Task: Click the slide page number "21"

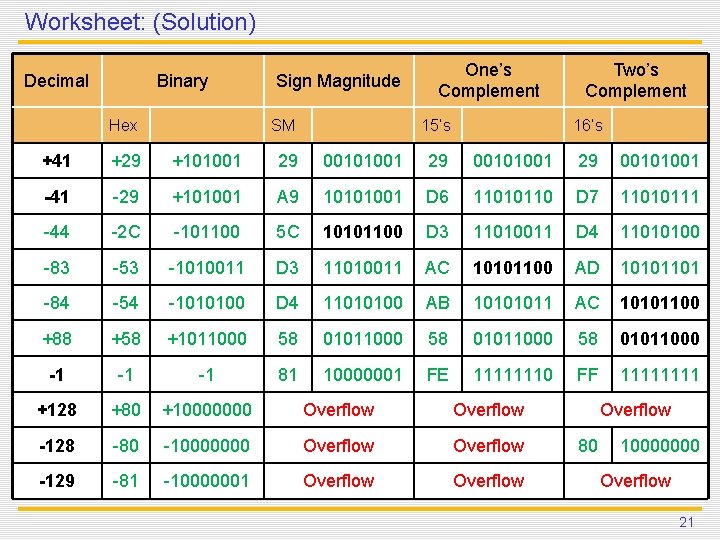Action: coord(686,522)
